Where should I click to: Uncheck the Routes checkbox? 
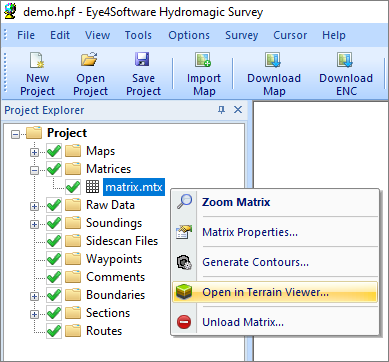pos(54,331)
